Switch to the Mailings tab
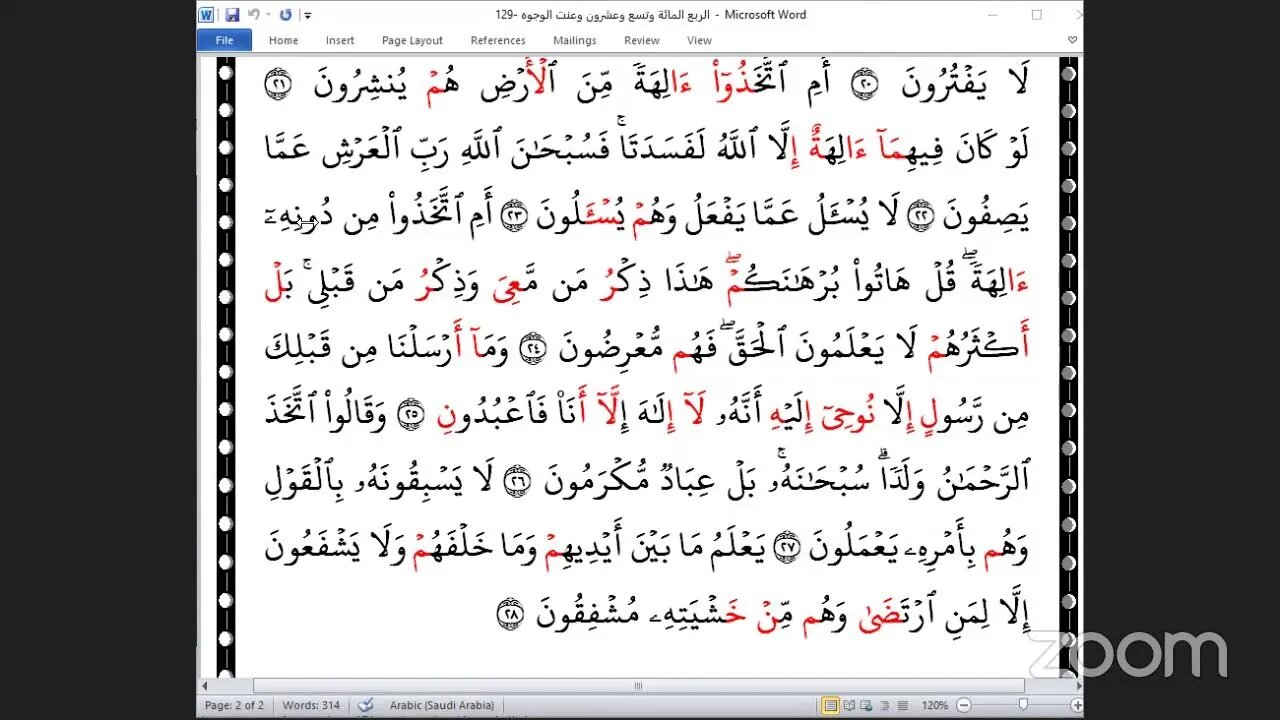This screenshot has height=720, width=1280. (x=575, y=40)
